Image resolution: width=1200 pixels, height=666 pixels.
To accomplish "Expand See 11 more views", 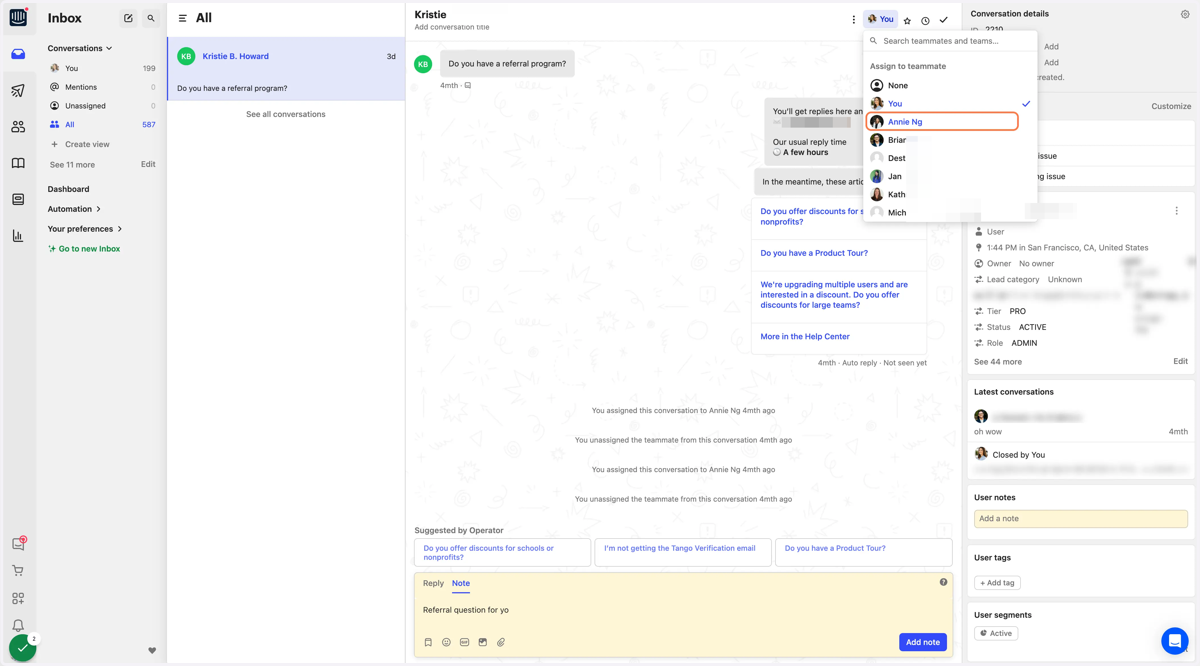I will [72, 164].
